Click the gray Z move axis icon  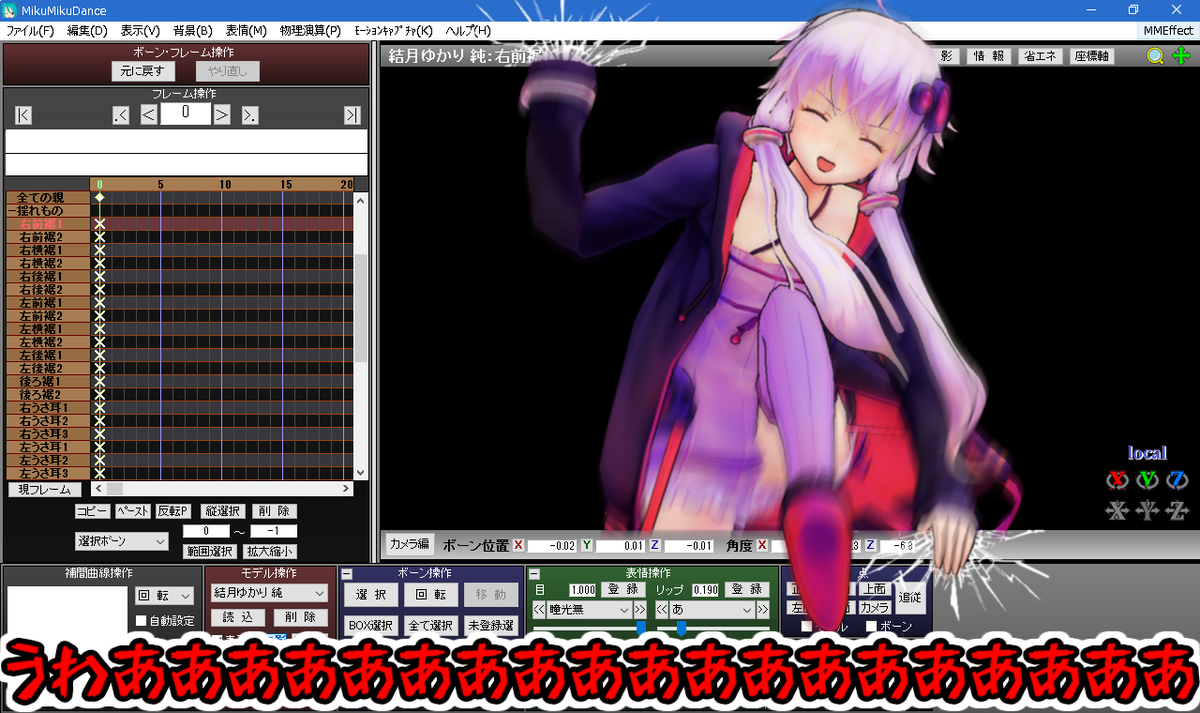1177,511
